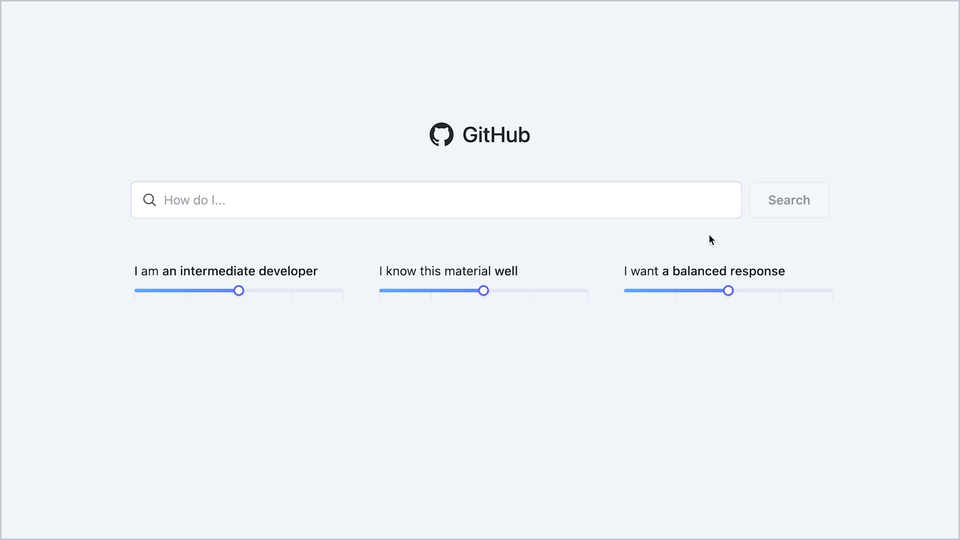This screenshot has height=540, width=960.
Task: Click the developer experience slider handle
Action: pos(239,291)
